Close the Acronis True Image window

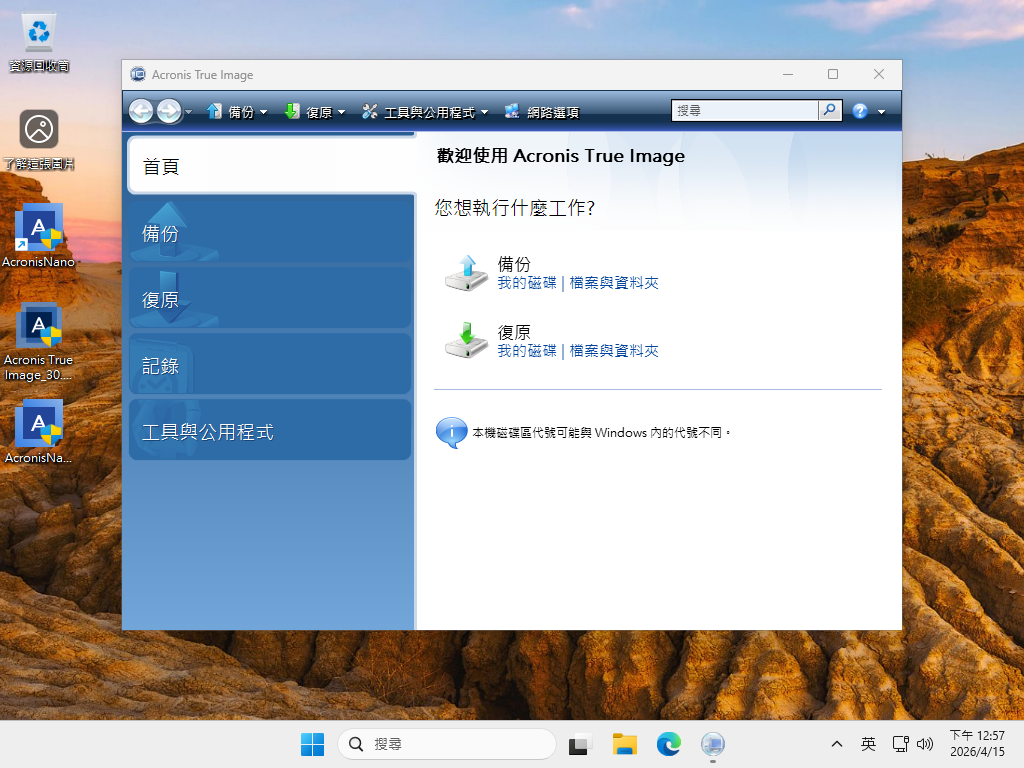click(879, 74)
